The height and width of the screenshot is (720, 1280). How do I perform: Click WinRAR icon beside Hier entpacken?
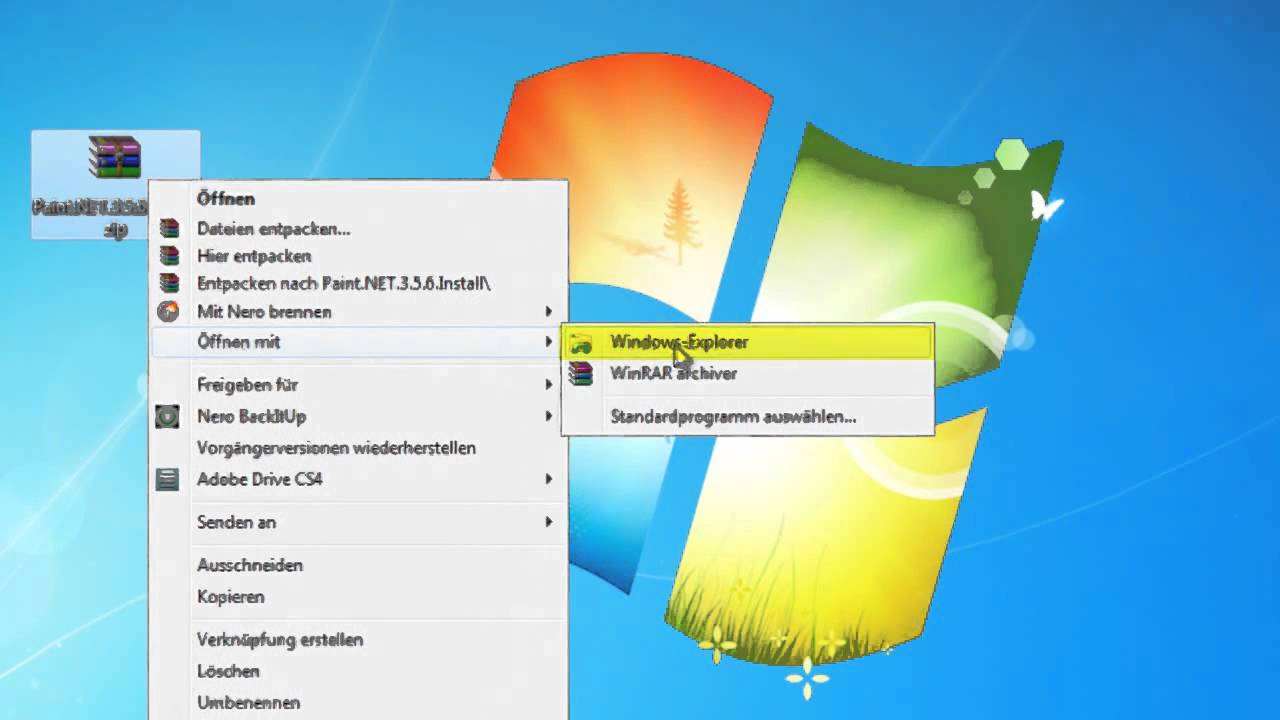pyautogui.click(x=169, y=256)
